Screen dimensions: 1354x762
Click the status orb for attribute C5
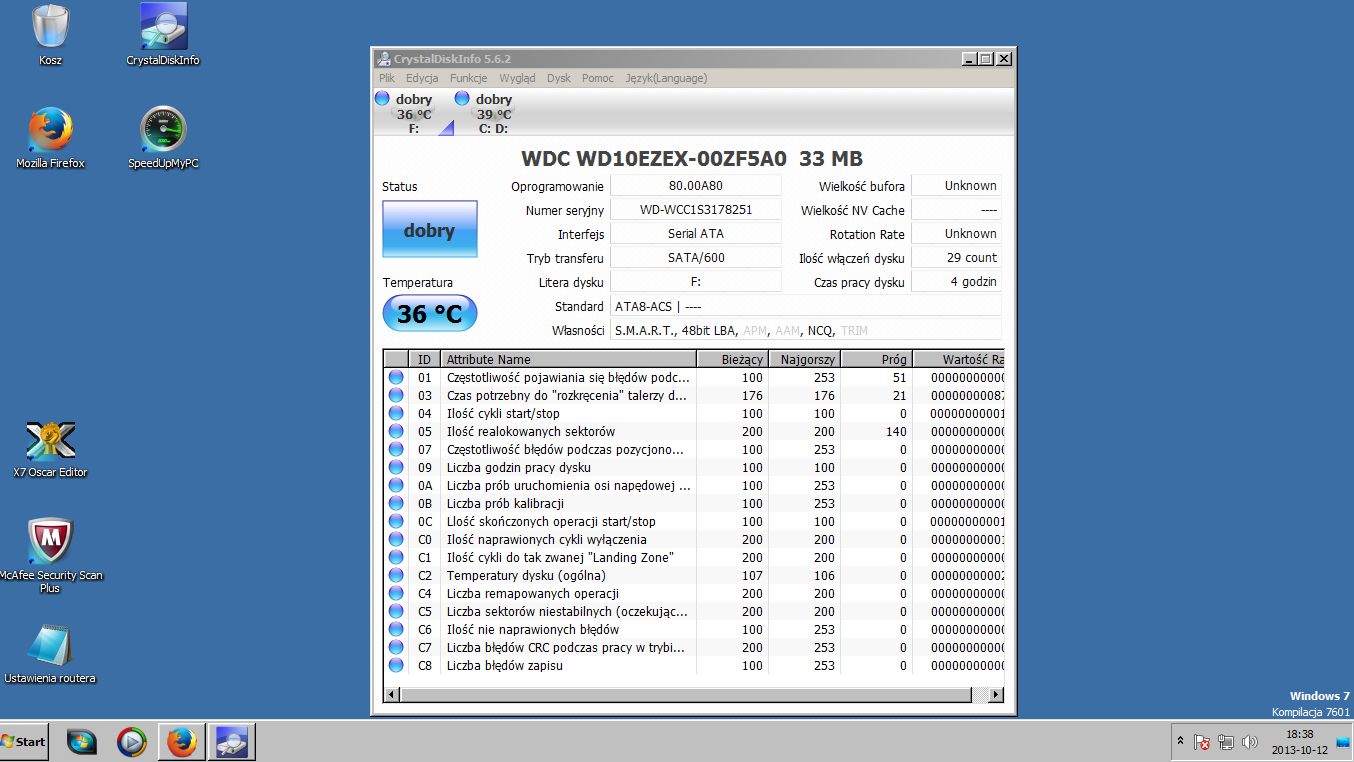point(396,612)
